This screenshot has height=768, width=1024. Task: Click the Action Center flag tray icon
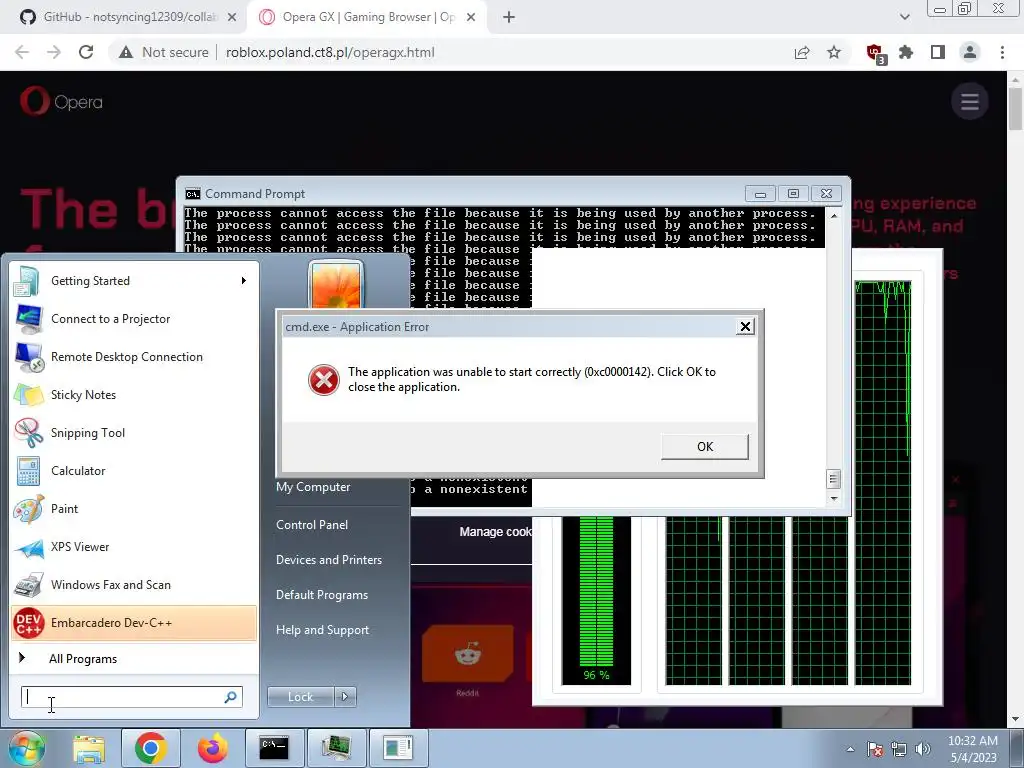tap(875, 749)
